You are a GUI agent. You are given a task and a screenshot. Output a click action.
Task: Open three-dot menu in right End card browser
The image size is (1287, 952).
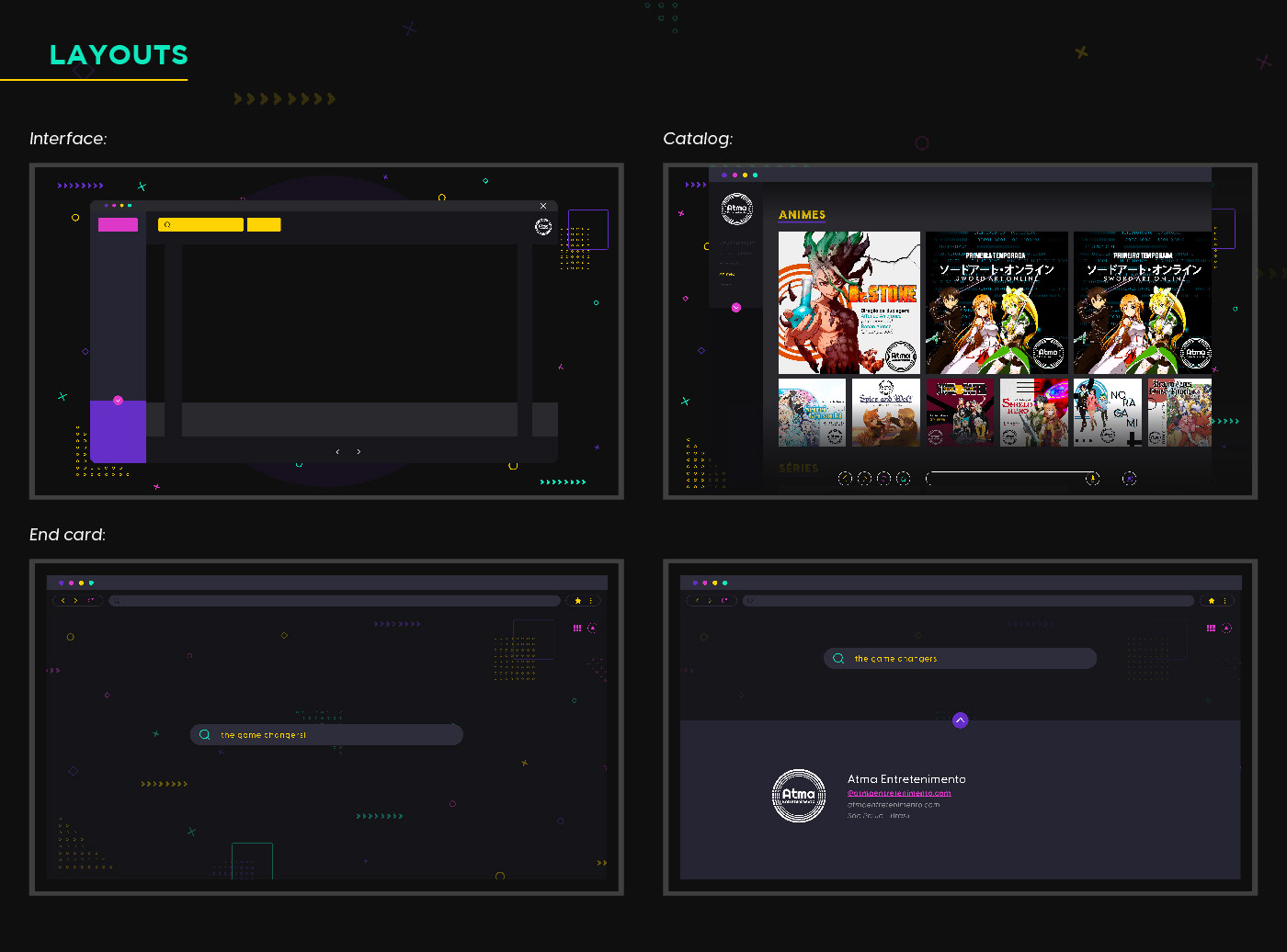coord(1225,601)
